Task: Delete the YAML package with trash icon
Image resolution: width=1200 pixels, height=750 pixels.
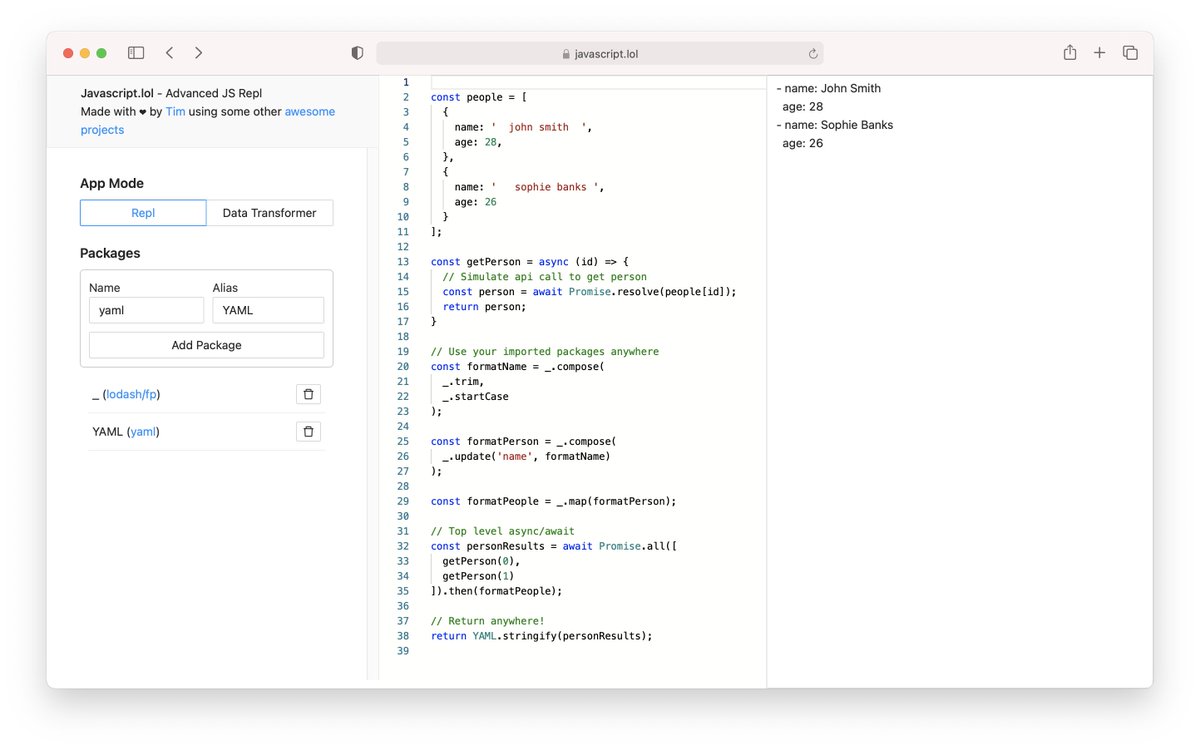Action: 308,432
